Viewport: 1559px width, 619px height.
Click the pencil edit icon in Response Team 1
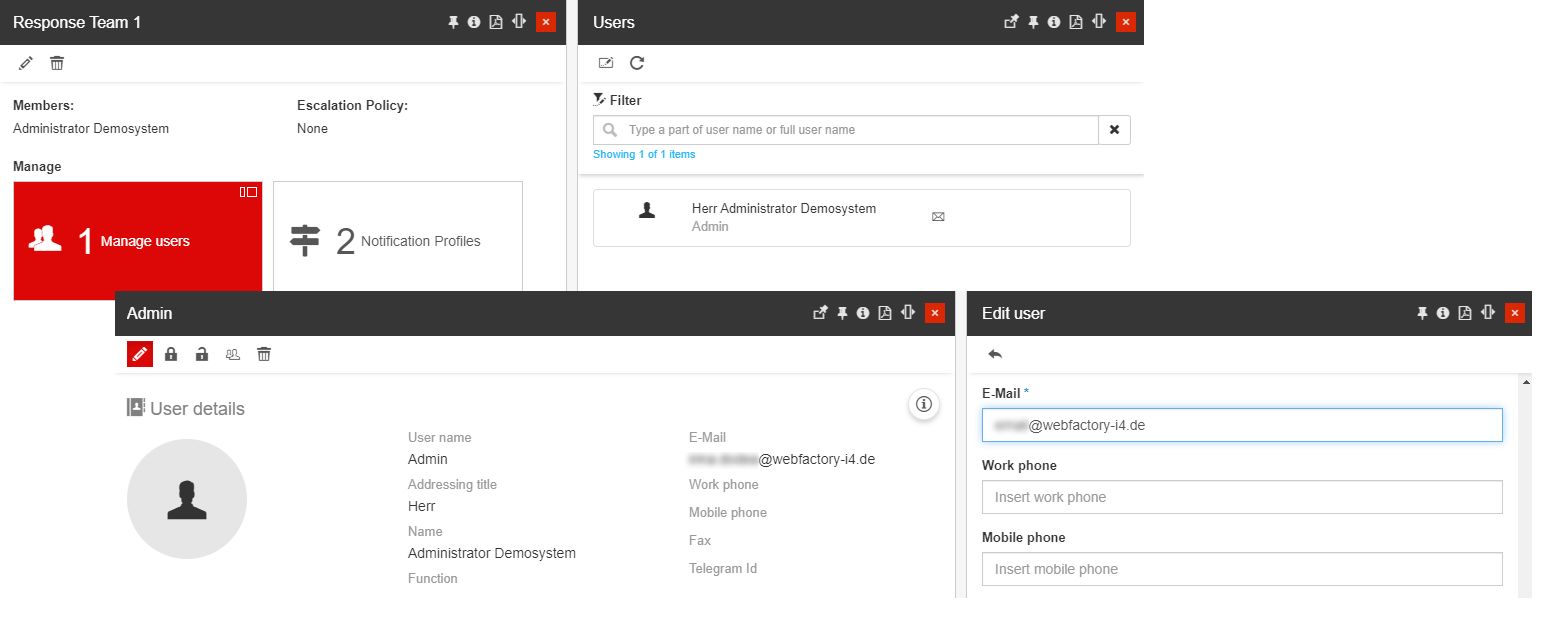[26, 63]
